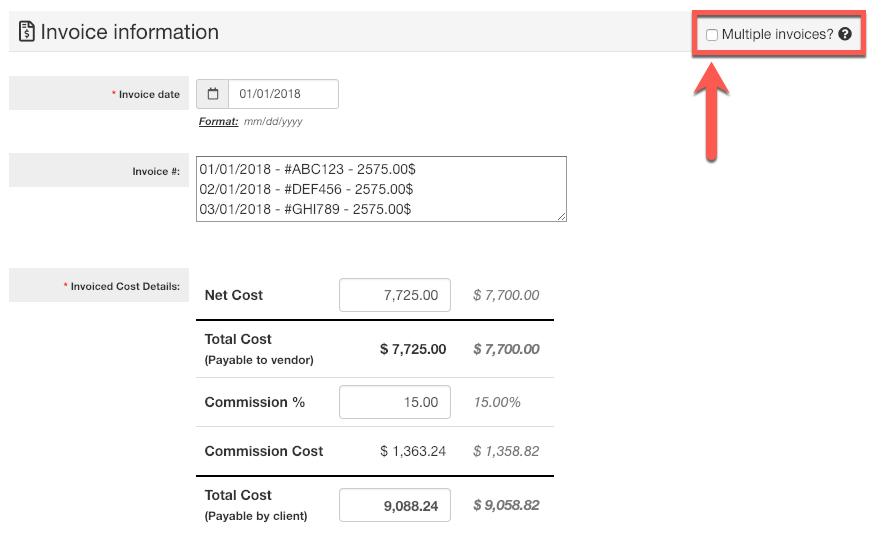Screen dimensions: 870x537
Task: Click inside the Invoice # text area
Action: click(x=381, y=188)
